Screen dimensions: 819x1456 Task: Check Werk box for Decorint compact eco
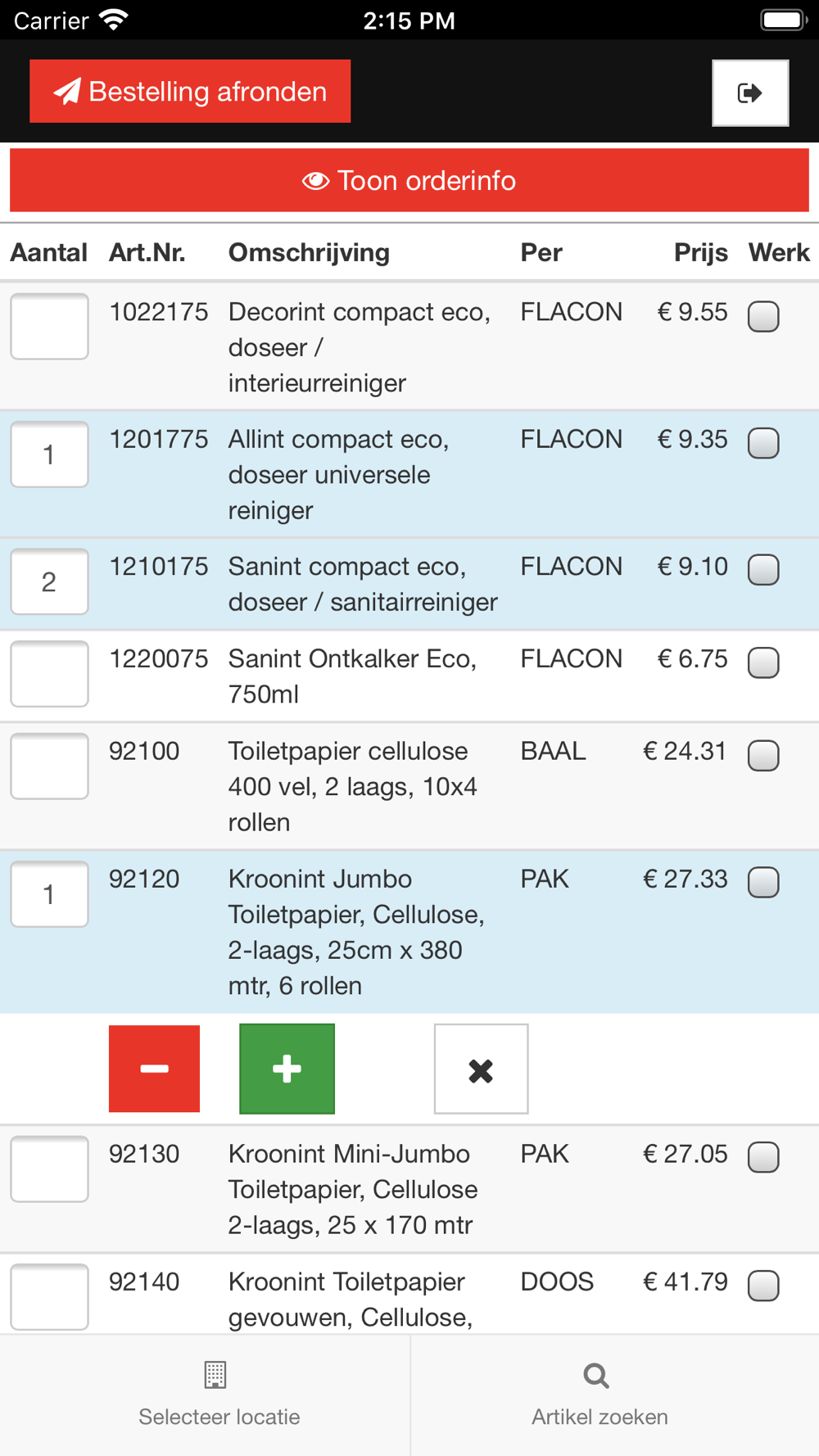click(763, 316)
